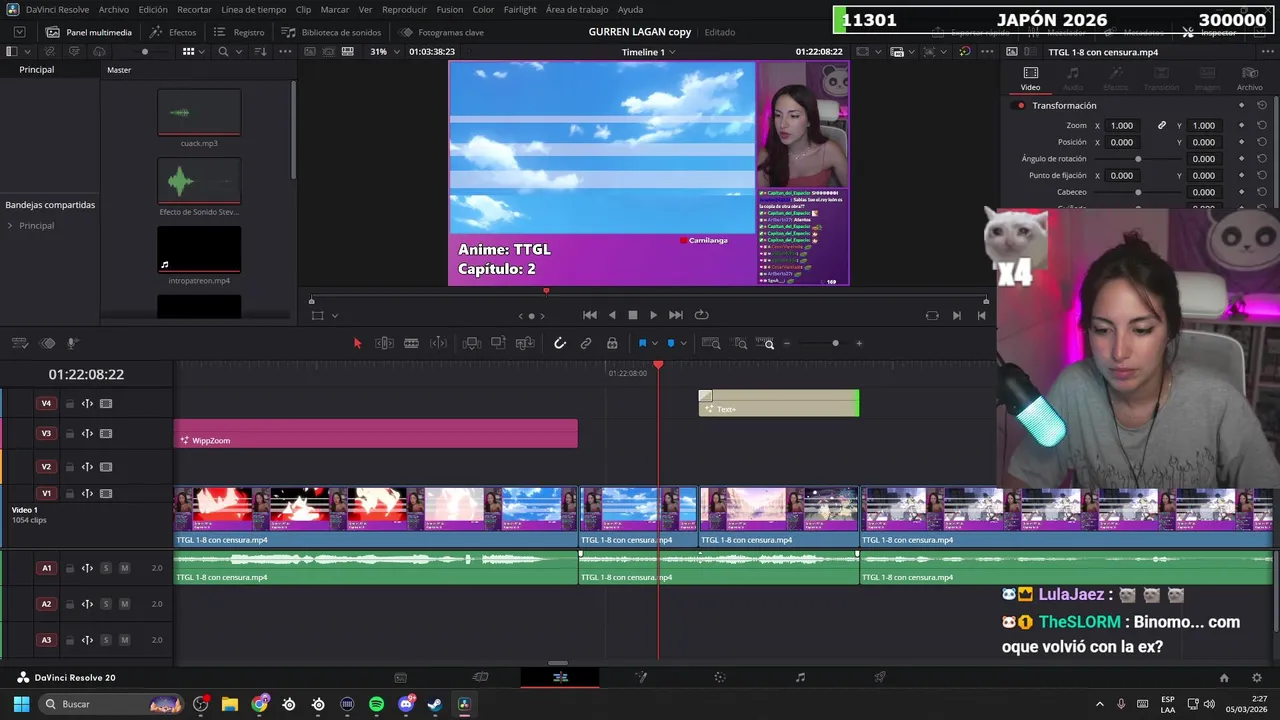
Task: Play the timeline in reverse
Action: (612, 315)
